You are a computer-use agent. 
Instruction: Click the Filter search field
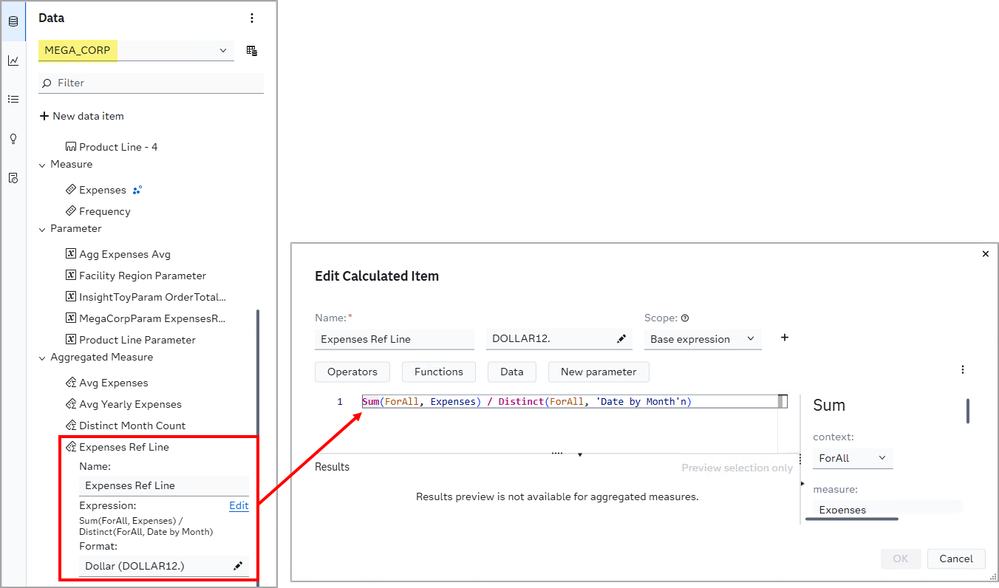151,83
